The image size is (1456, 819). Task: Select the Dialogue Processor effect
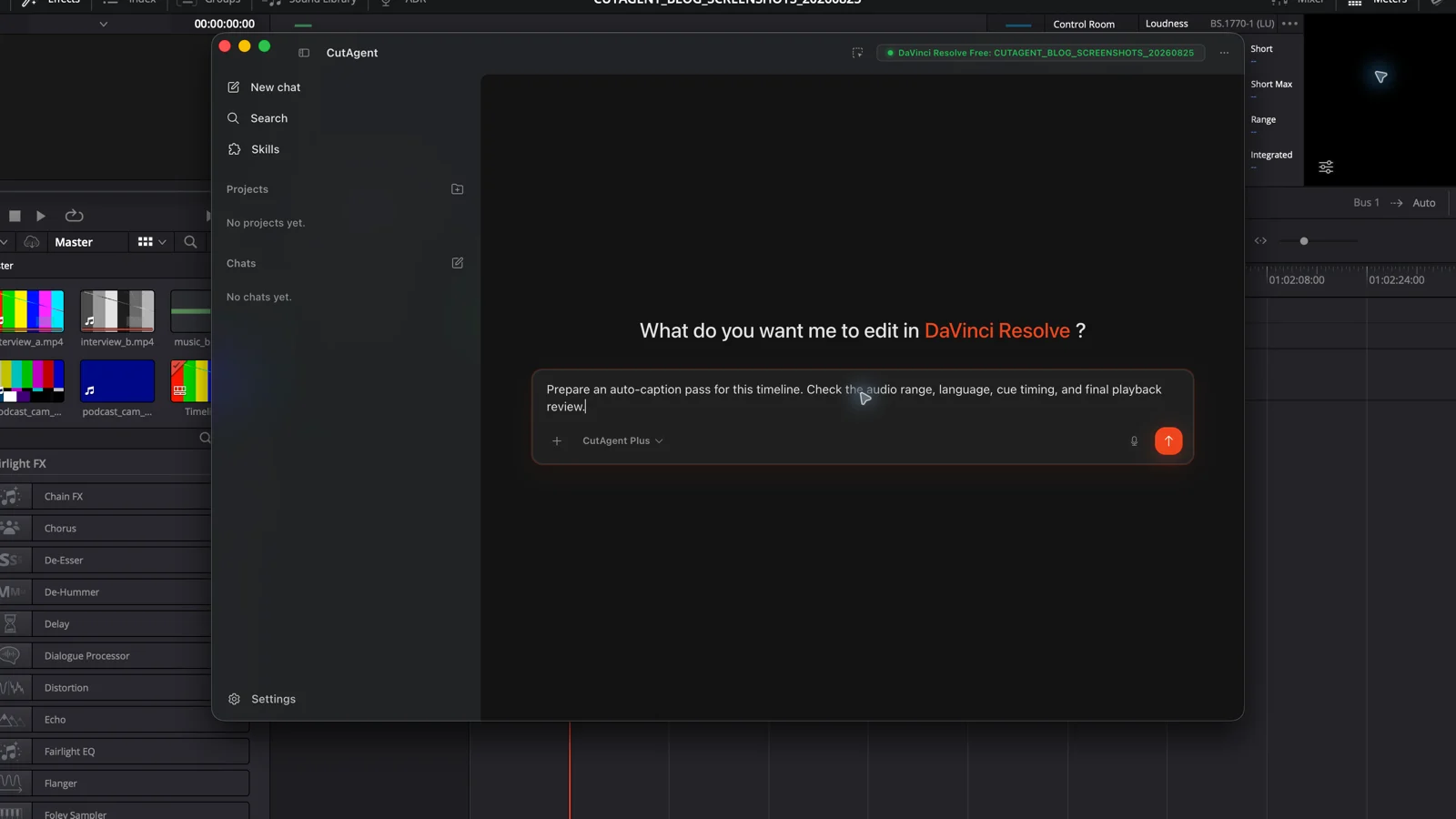(124, 656)
